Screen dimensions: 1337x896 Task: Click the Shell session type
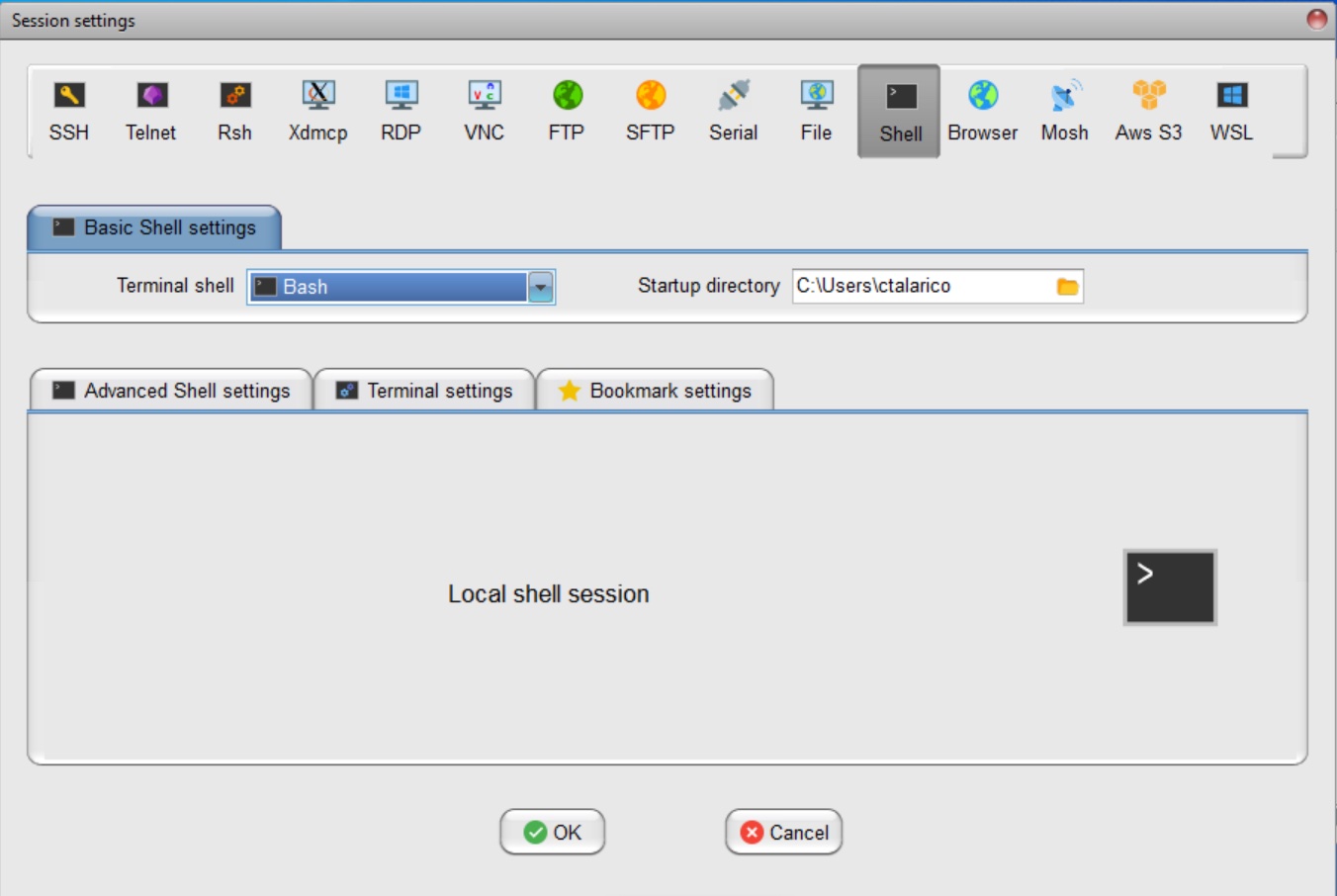tap(899, 112)
